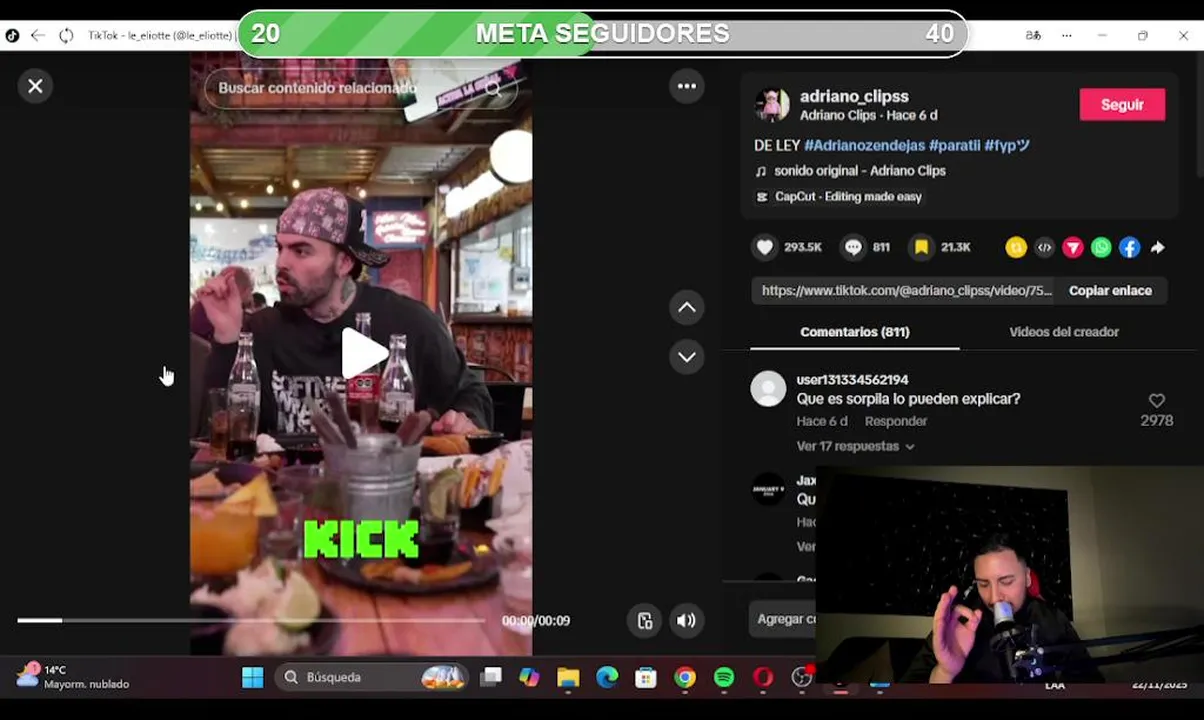Open Spotify from the taskbar
Image resolution: width=1204 pixels, height=720 pixels.
point(724,678)
